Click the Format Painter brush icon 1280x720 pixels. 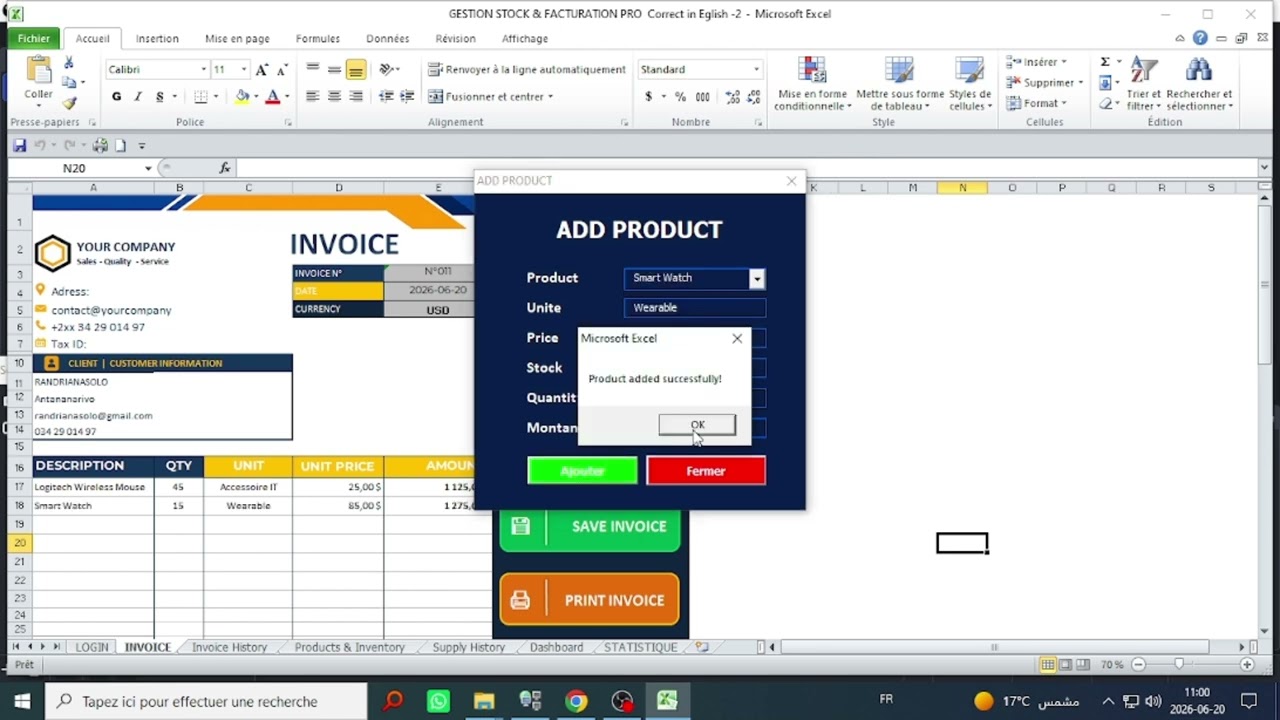(x=69, y=103)
